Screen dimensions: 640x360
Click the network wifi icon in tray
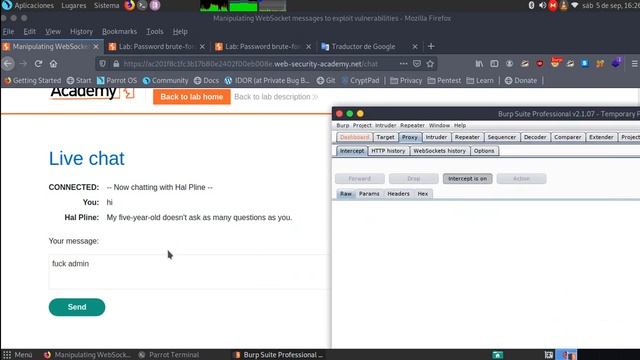point(575,5)
